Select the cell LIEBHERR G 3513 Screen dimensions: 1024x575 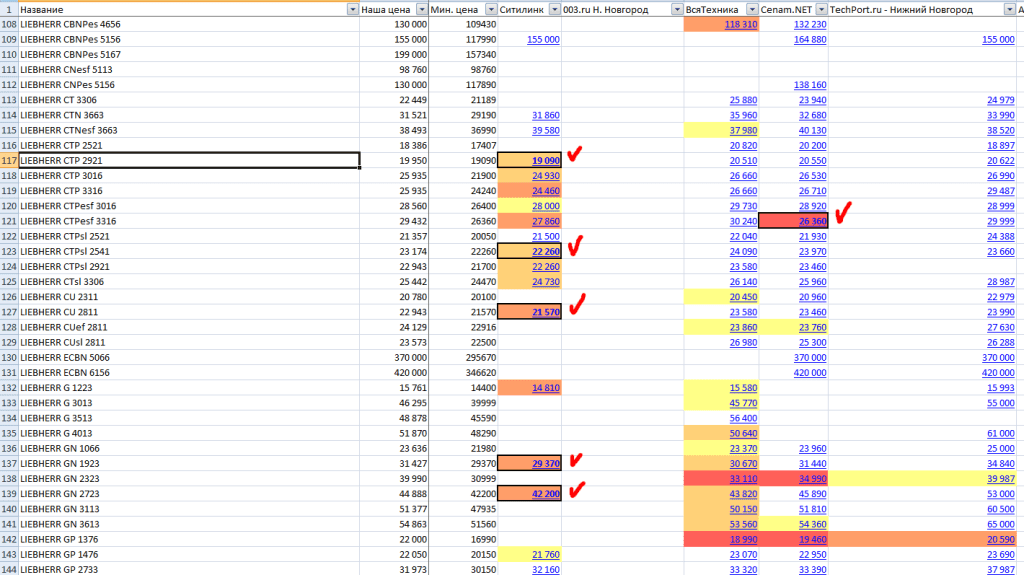tap(189, 418)
